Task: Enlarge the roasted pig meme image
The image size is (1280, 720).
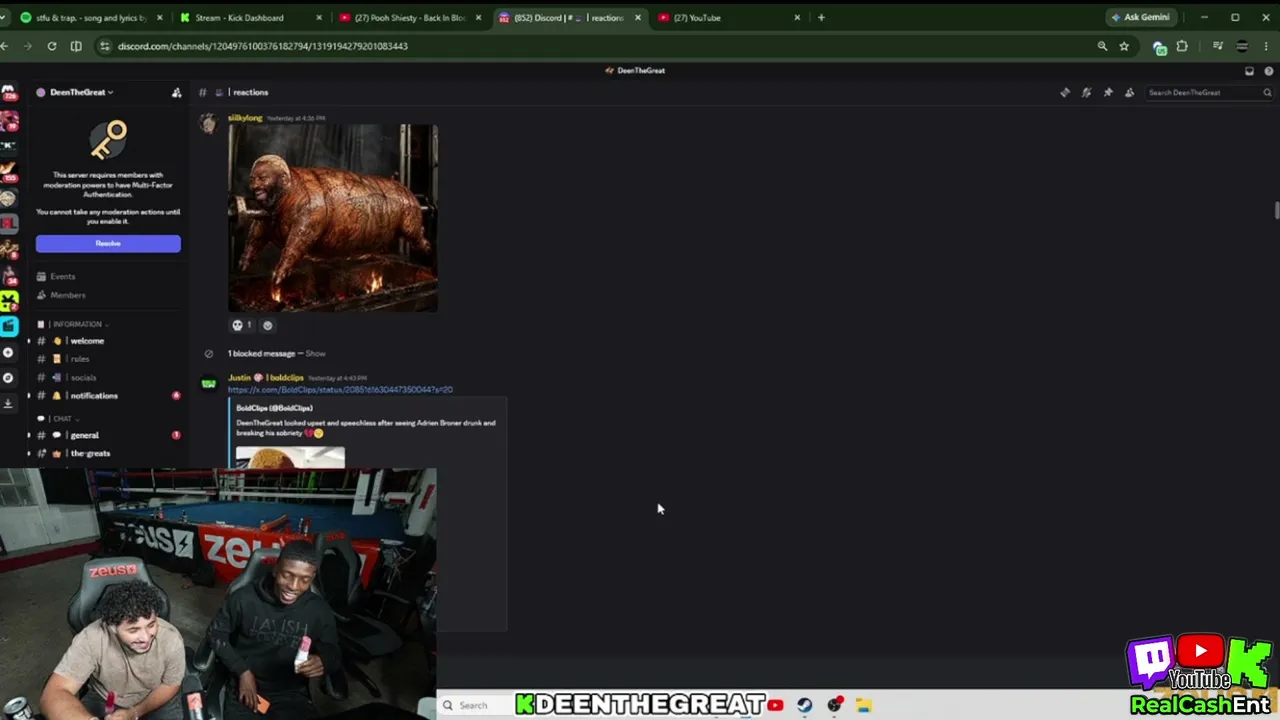Action: point(333,218)
